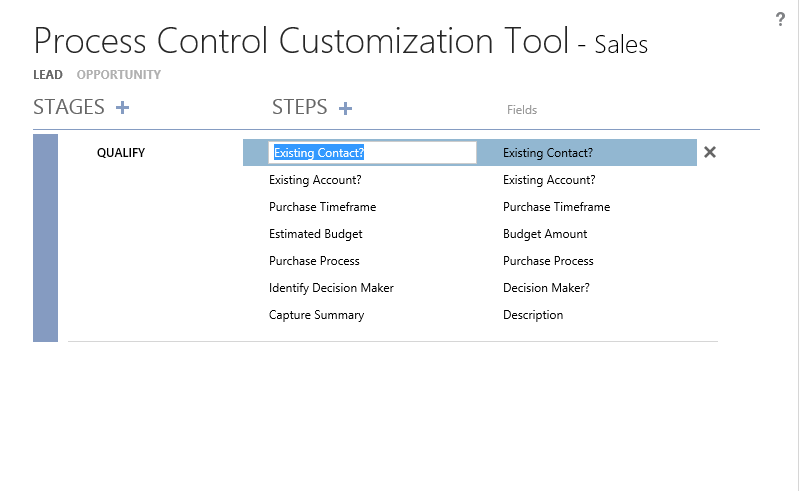The height and width of the screenshot is (491, 799).
Task: Select the Existing Account? step
Action: click(x=315, y=180)
